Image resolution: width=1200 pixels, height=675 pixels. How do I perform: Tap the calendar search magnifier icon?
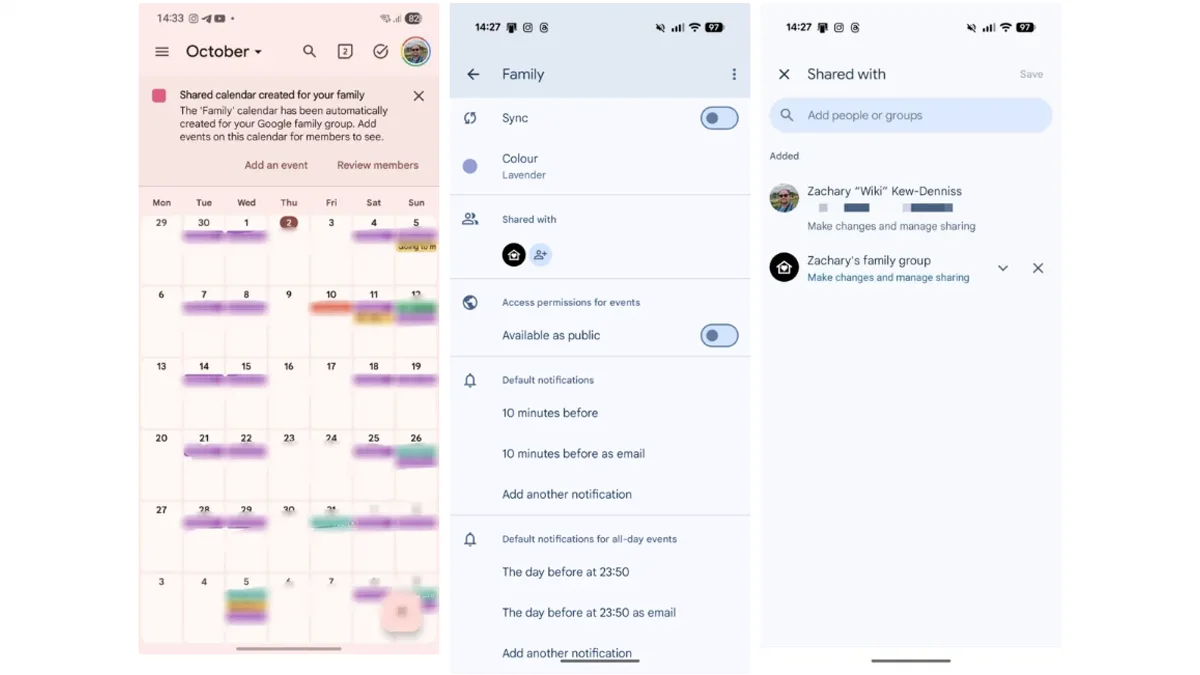click(310, 51)
